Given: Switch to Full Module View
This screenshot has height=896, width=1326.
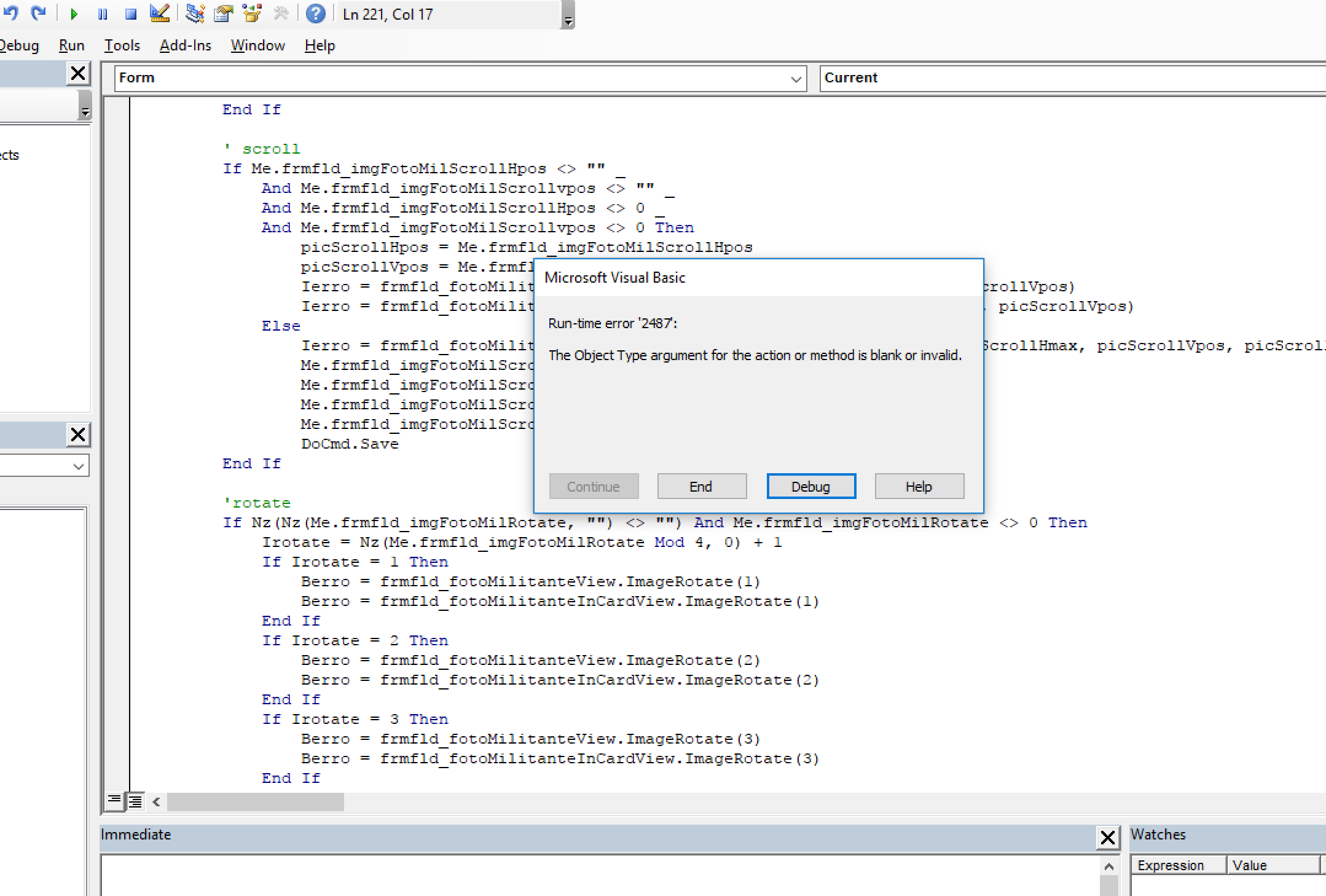Looking at the screenshot, I should click(x=135, y=801).
